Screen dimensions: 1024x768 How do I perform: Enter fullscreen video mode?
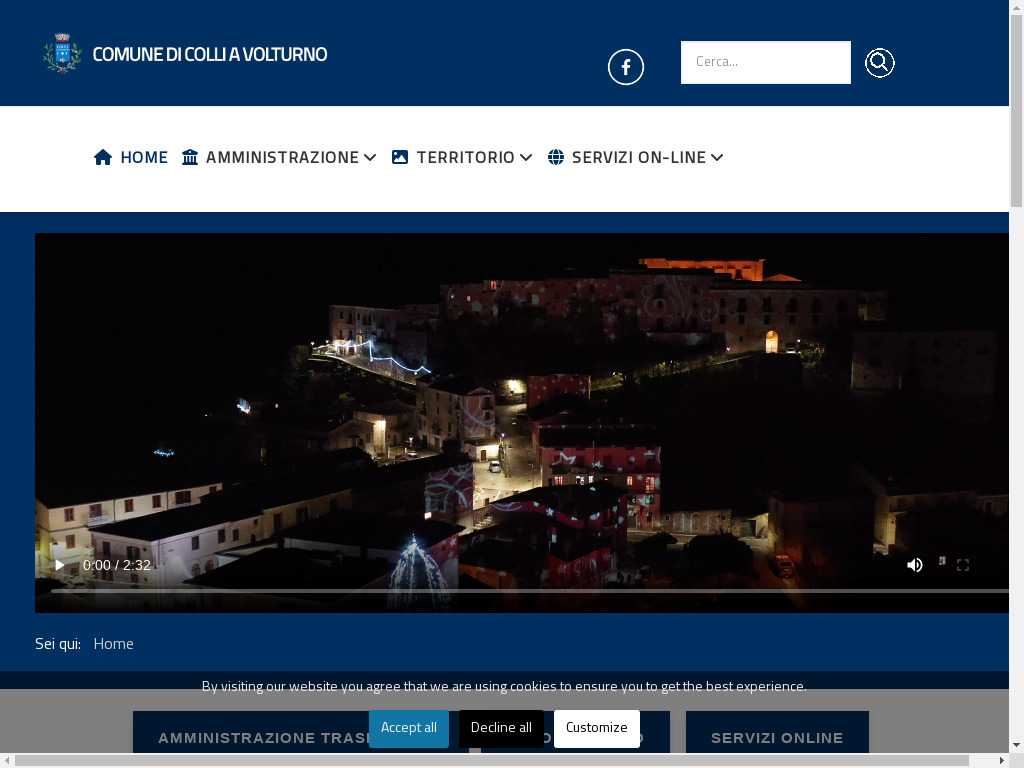963,565
